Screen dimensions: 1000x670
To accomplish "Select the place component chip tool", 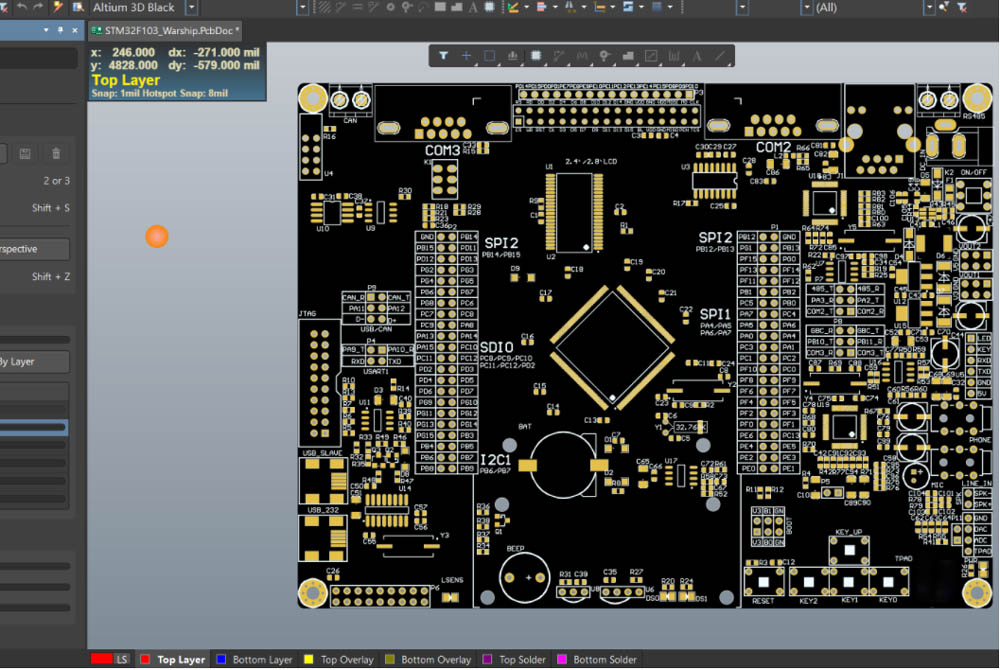I will click(536, 56).
